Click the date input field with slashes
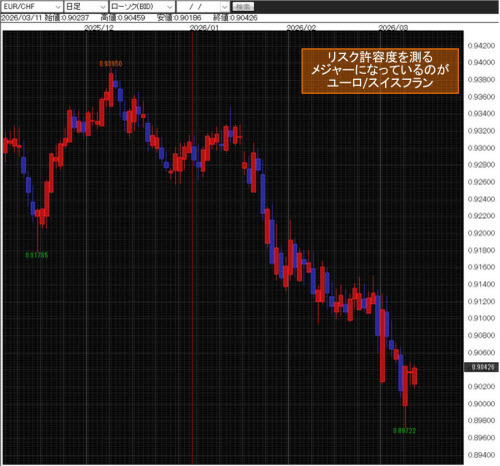500x466 pixels. coord(199,7)
